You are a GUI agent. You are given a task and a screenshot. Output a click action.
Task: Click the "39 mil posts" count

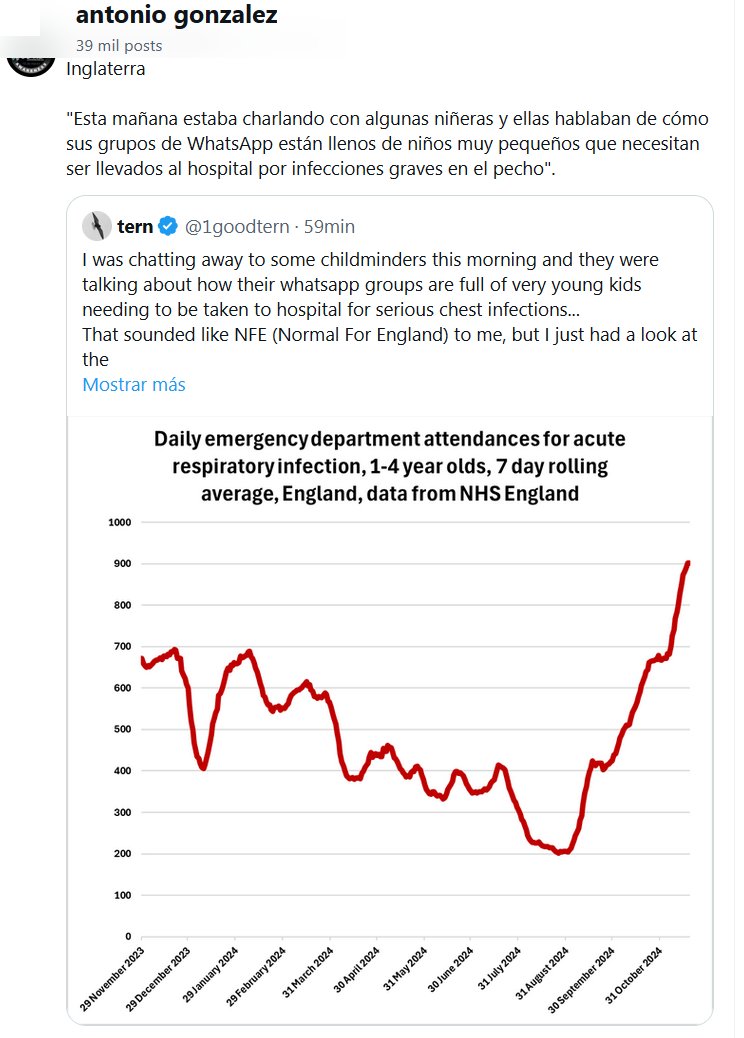pos(118,45)
